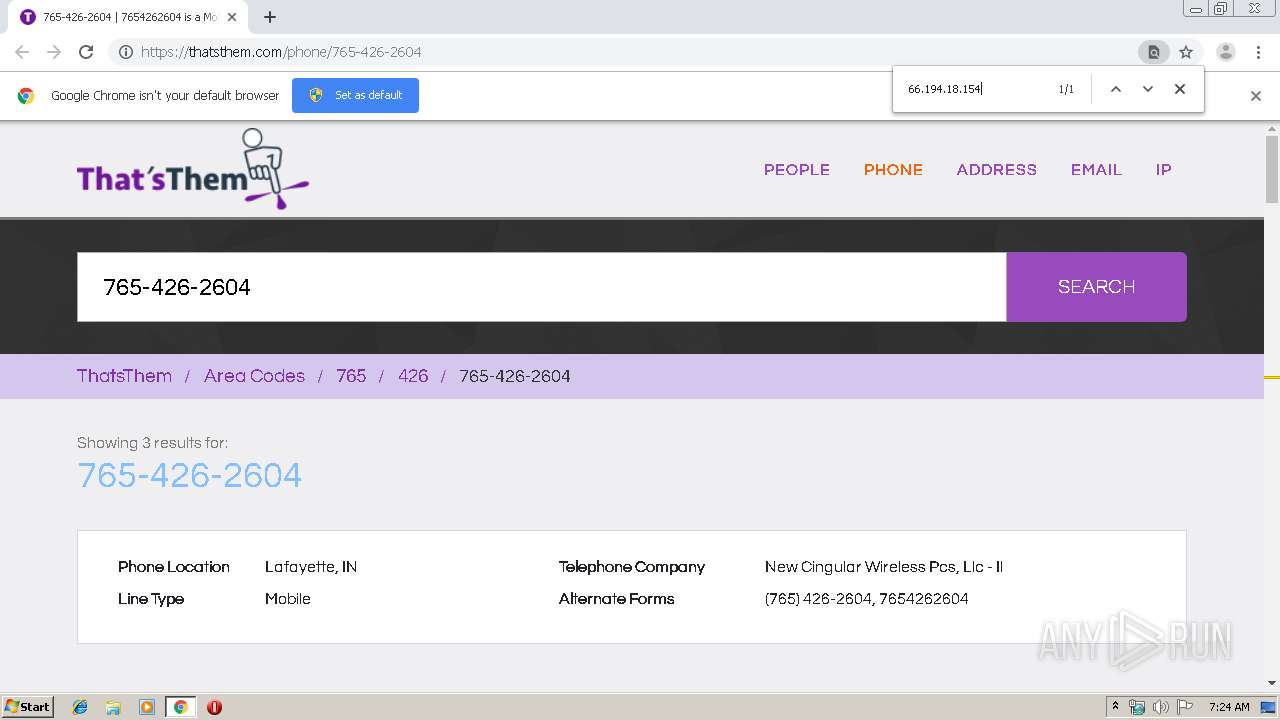The height and width of the screenshot is (720, 1280).
Task: Click the purple SEARCH button
Action: pos(1096,287)
